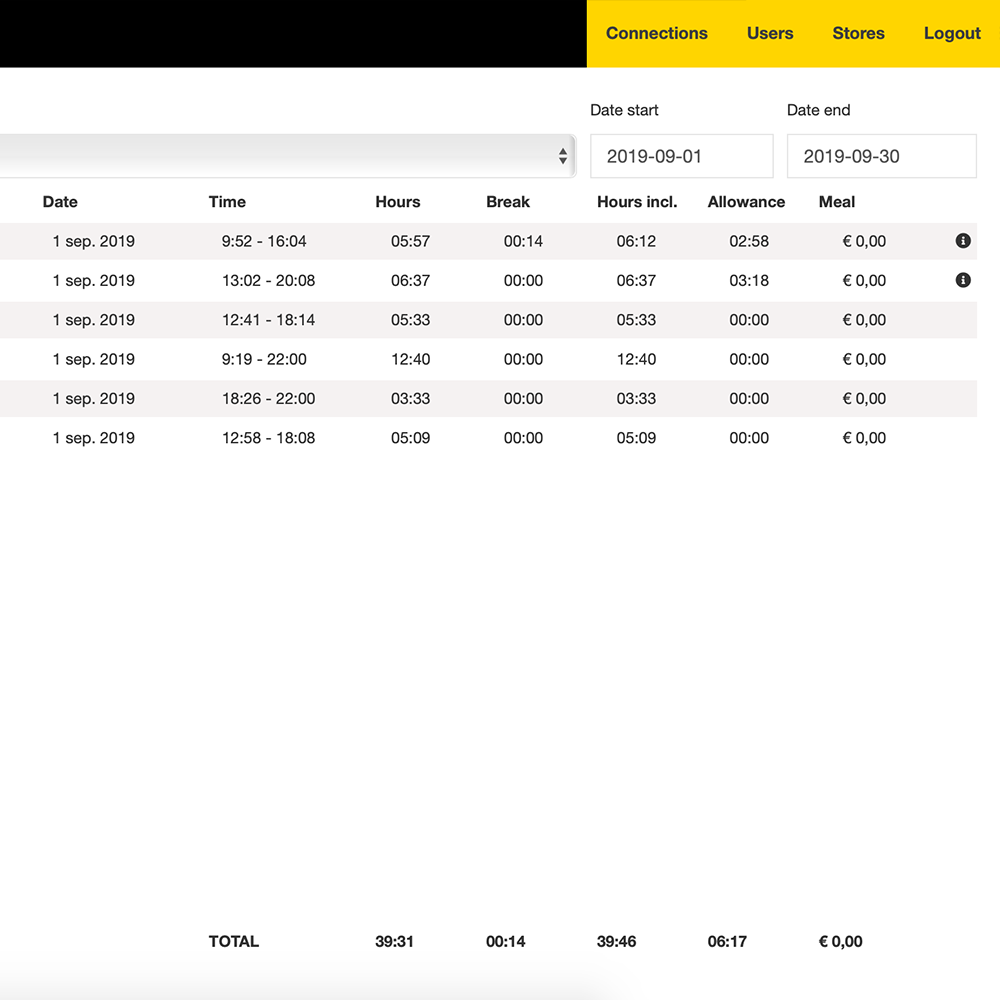The height and width of the screenshot is (1000, 1000).
Task: Expand the dropdown selector arrows
Action: (x=563, y=156)
